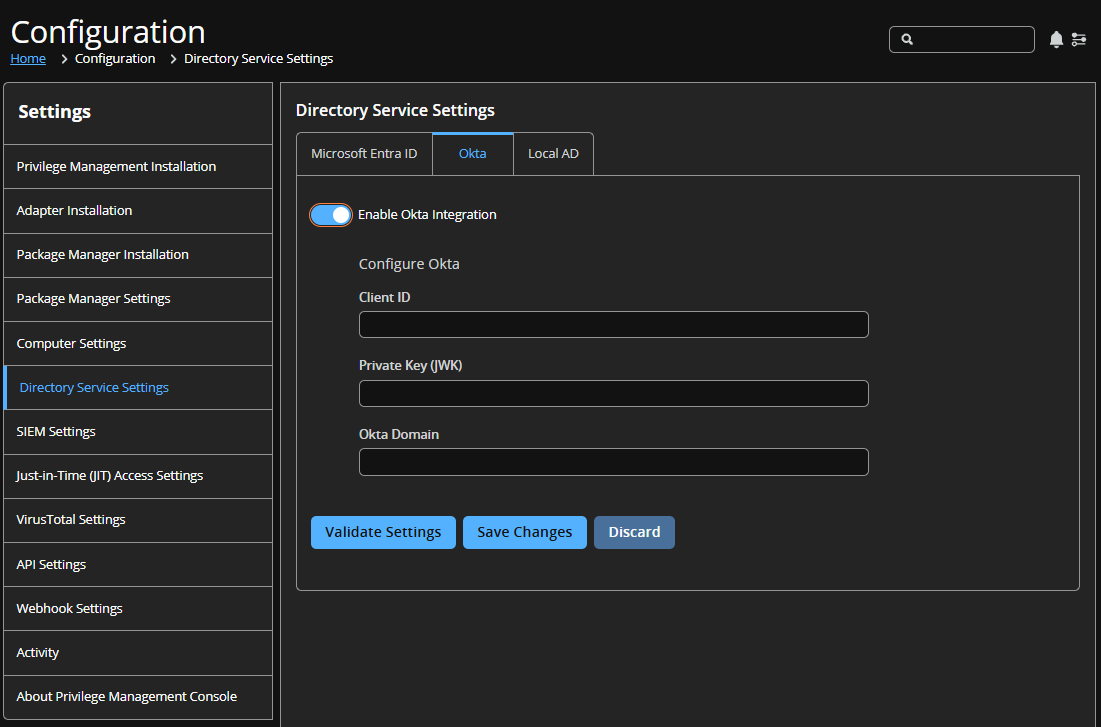This screenshot has width=1101, height=727.
Task: Focus the Private Key (JWK) field
Action: click(x=614, y=393)
